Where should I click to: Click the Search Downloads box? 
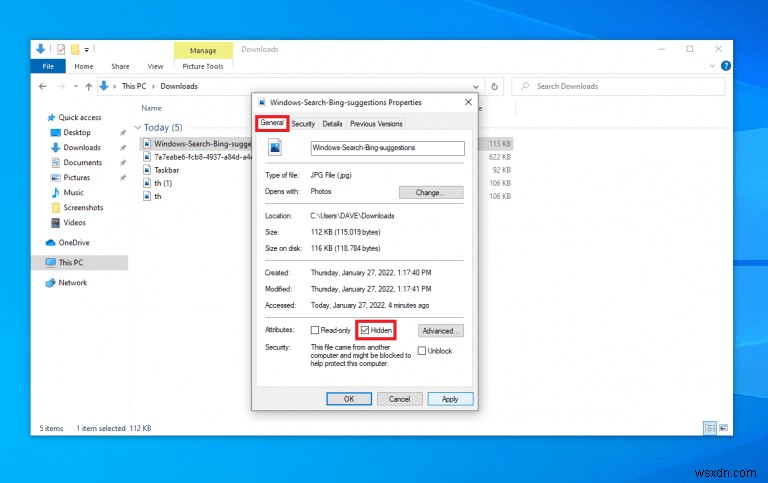(x=618, y=86)
